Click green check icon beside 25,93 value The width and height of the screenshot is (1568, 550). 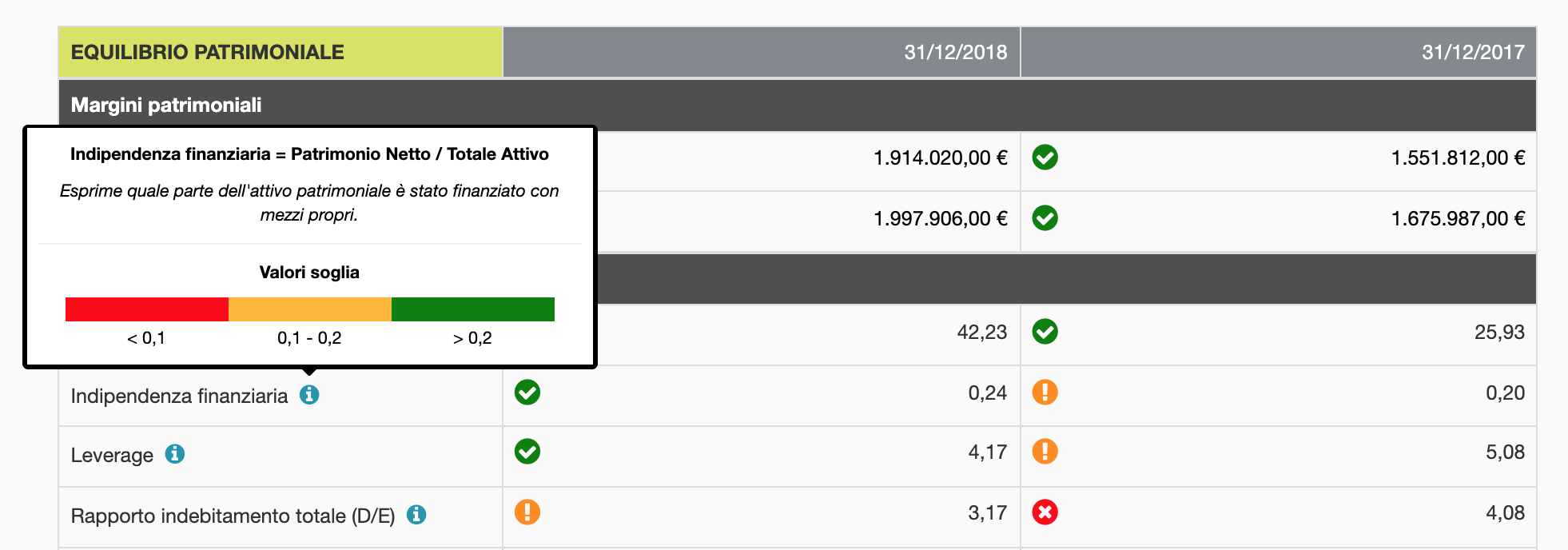[1045, 332]
